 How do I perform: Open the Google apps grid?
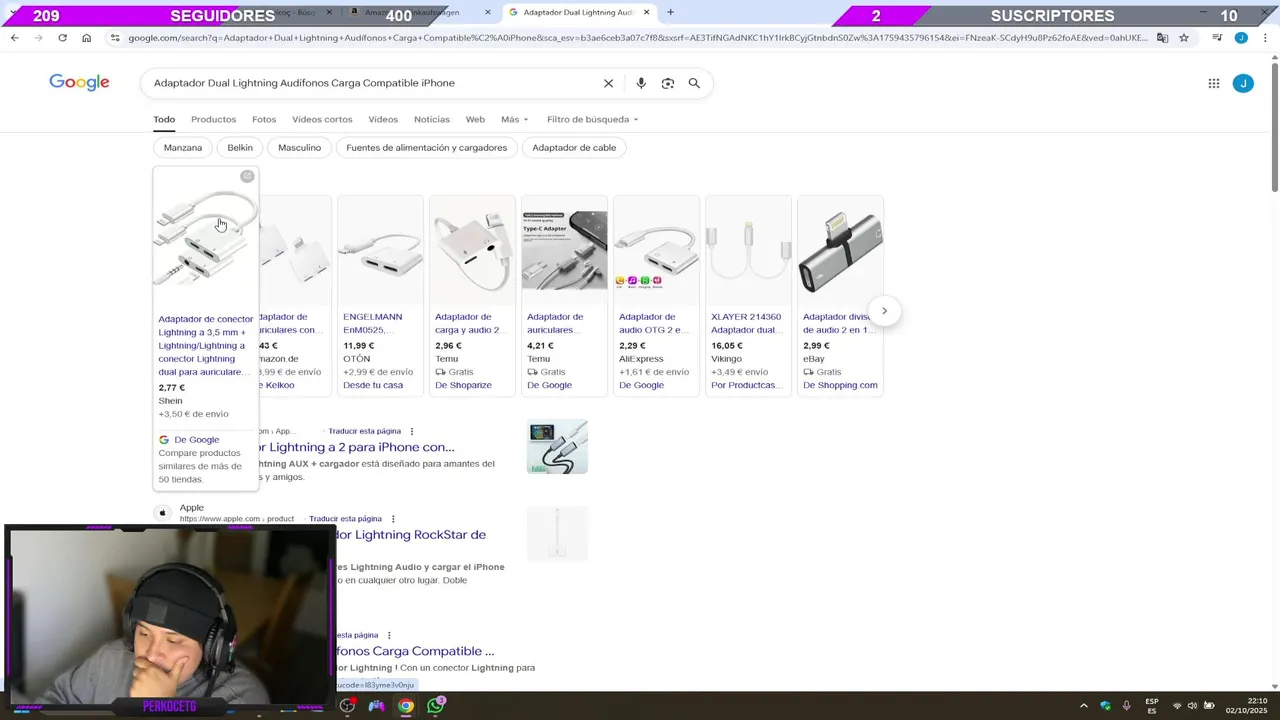1214,84
